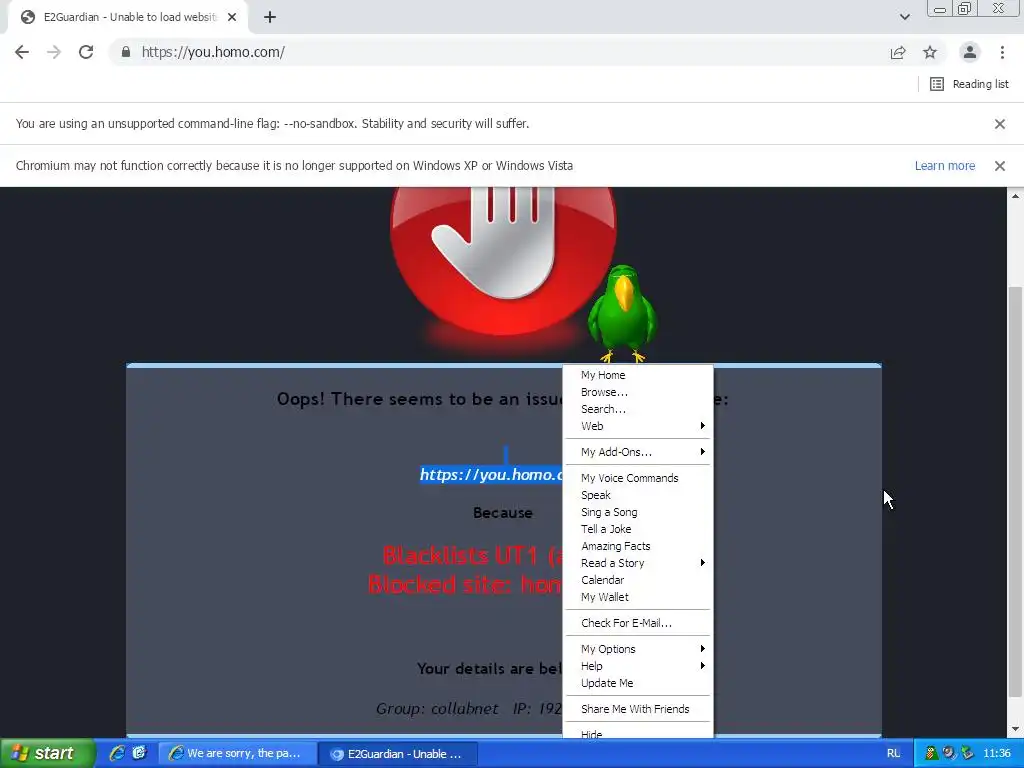
Task: Switch to E2Guardian taskbar button
Action: tap(398, 754)
